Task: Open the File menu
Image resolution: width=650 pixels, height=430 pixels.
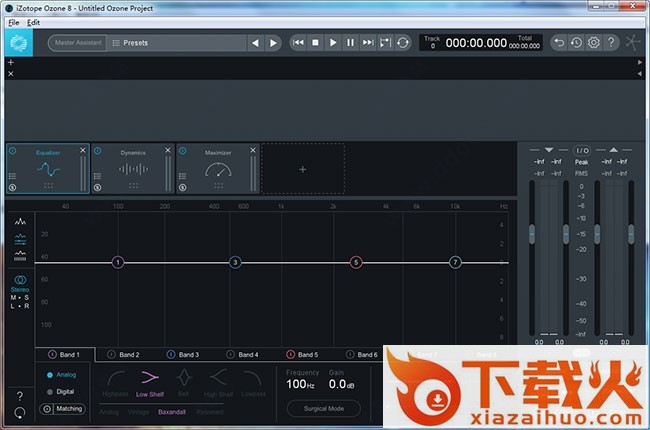Action: click(14, 22)
